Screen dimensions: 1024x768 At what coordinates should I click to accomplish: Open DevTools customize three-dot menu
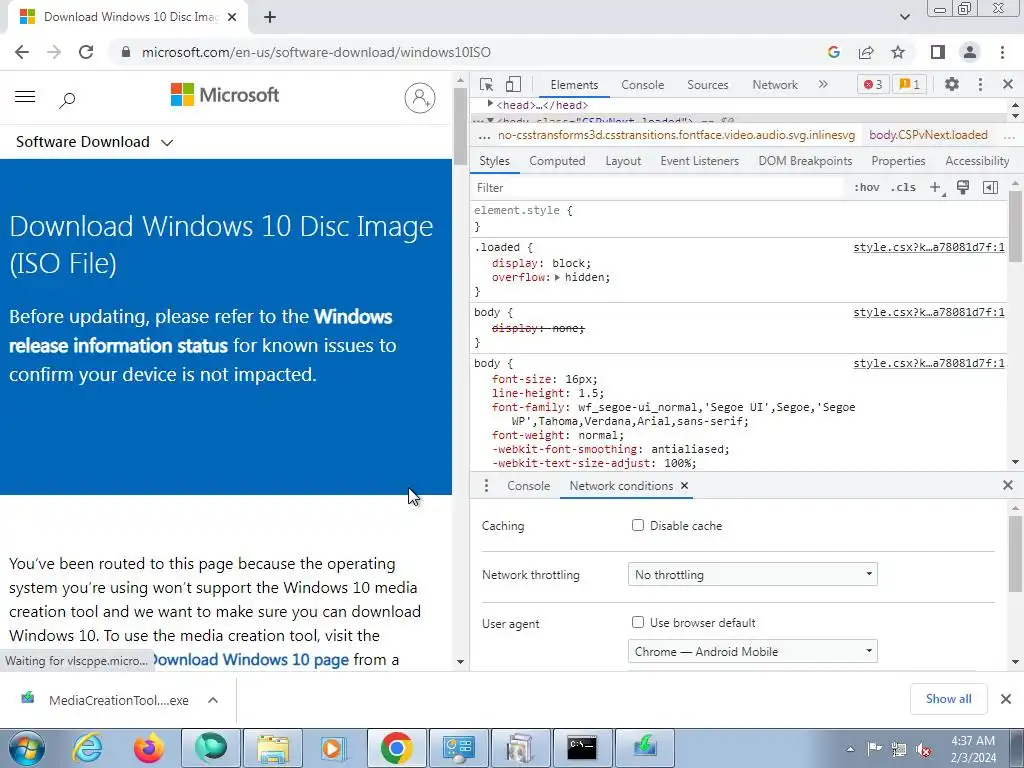(x=980, y=84)
